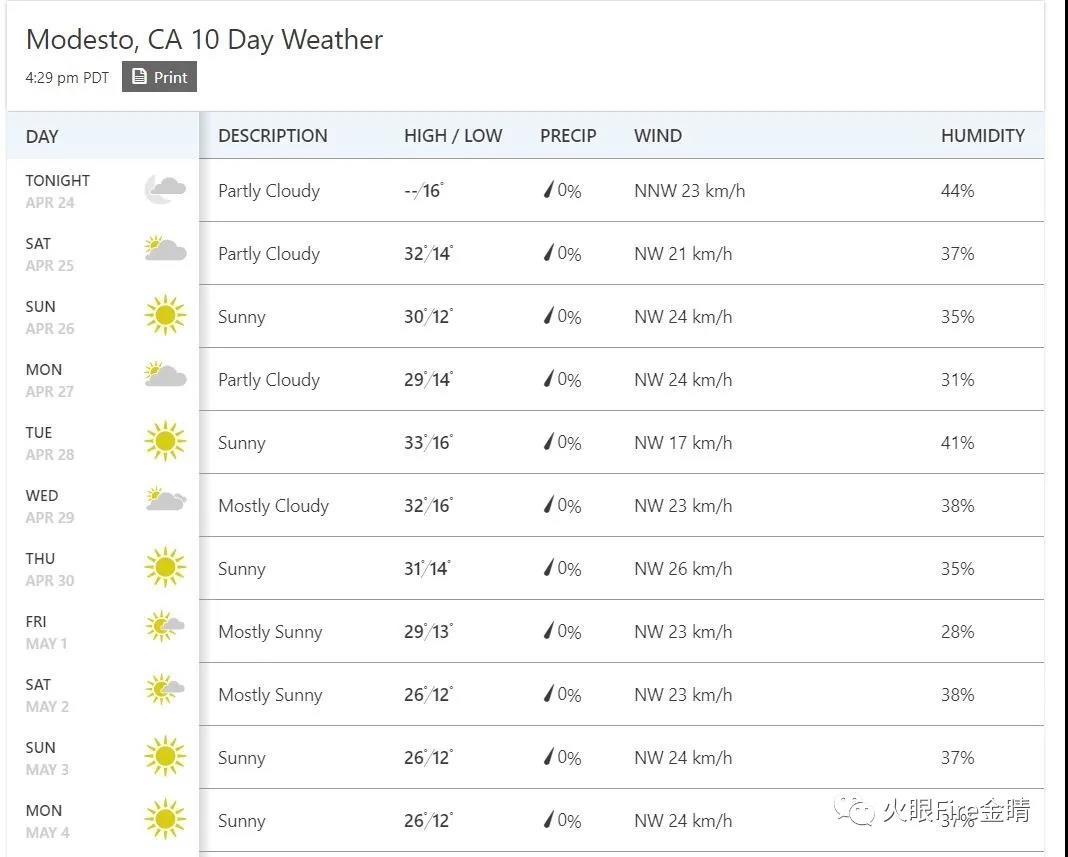Select the HUMIDITY column header
This screenshot has height=857, width=1068.
(x=983, y=136)
